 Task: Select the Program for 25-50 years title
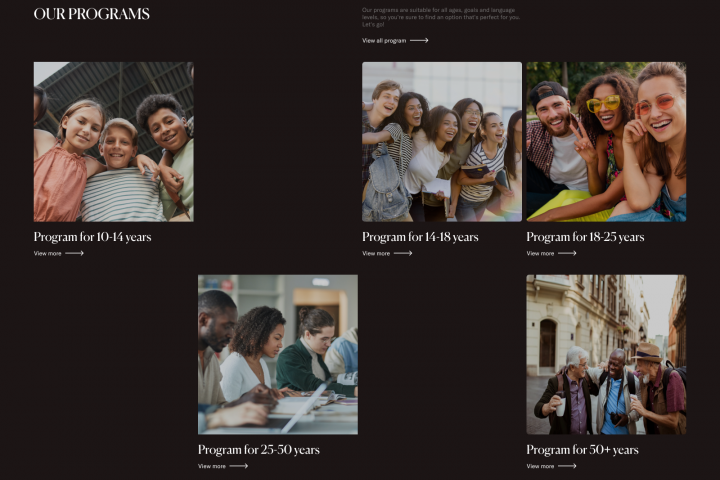259,450
